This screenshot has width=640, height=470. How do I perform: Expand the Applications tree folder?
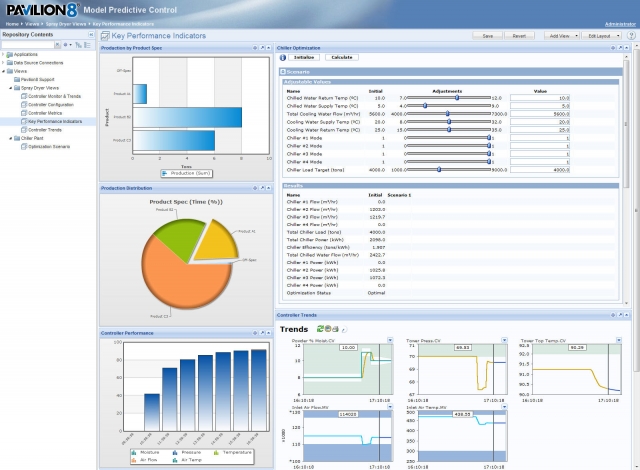click(x=3, y=54)
